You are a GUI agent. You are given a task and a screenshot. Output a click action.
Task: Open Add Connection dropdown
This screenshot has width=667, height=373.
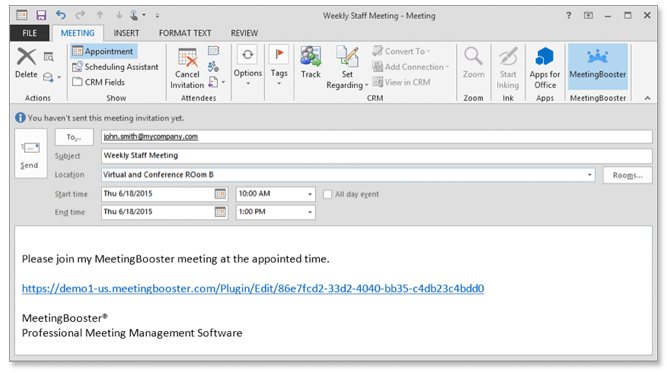411,67
